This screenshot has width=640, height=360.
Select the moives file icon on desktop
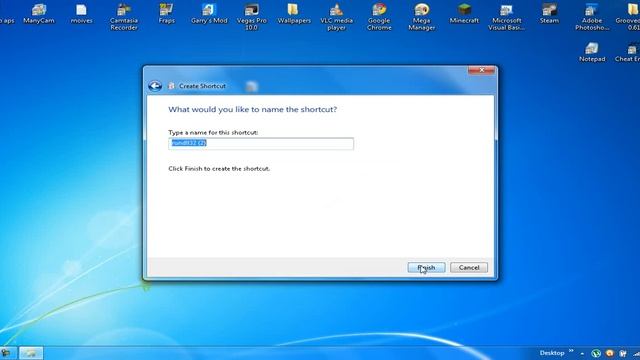click(x=81, y=13)
